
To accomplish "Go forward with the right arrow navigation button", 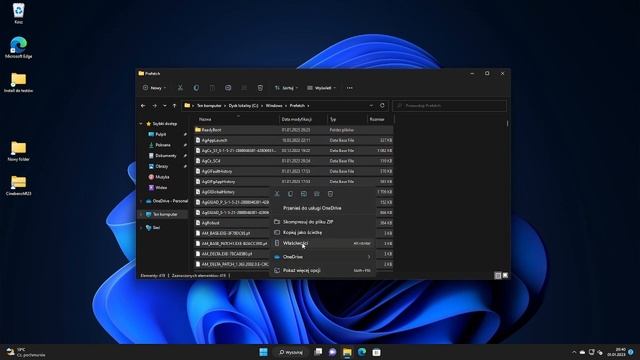I will [154, 106].
